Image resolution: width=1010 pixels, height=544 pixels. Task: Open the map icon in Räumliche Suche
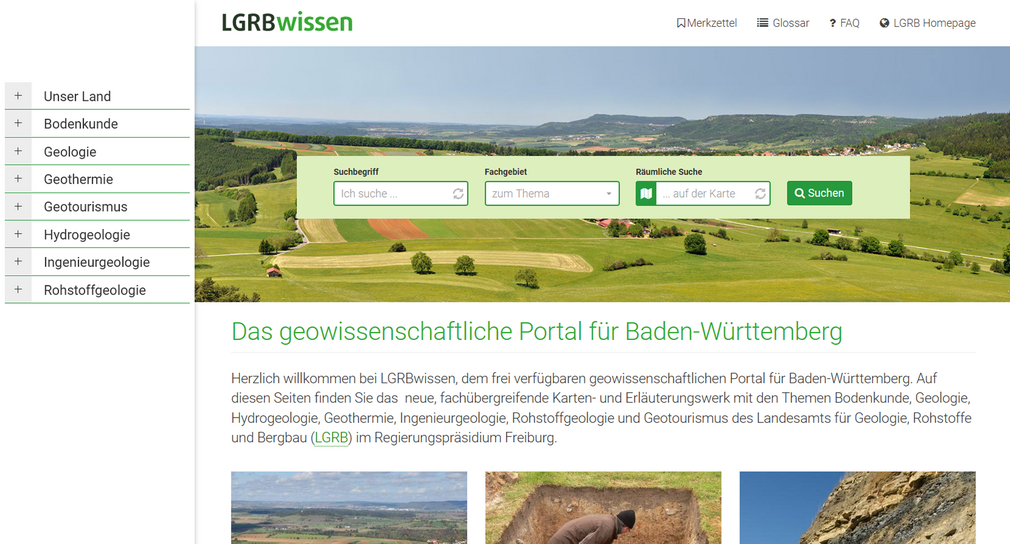point(646,193)
